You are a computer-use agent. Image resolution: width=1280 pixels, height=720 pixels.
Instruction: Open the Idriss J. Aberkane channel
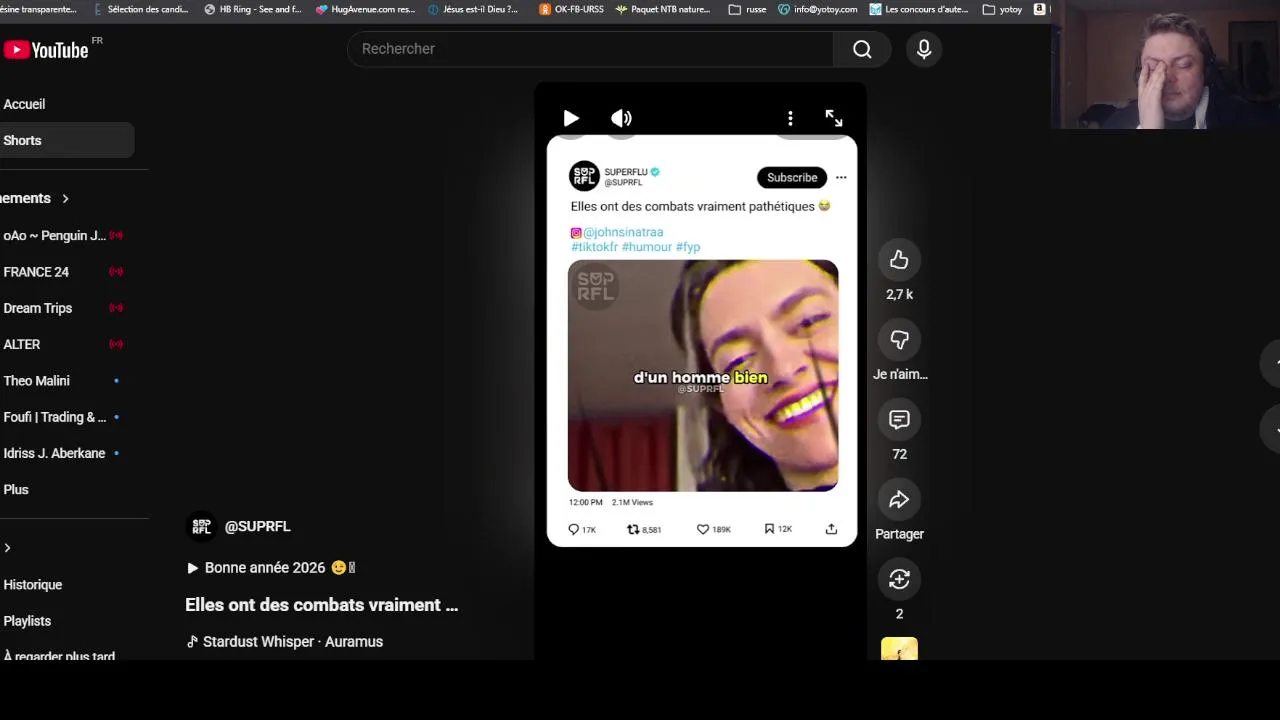tap(62, 453)
